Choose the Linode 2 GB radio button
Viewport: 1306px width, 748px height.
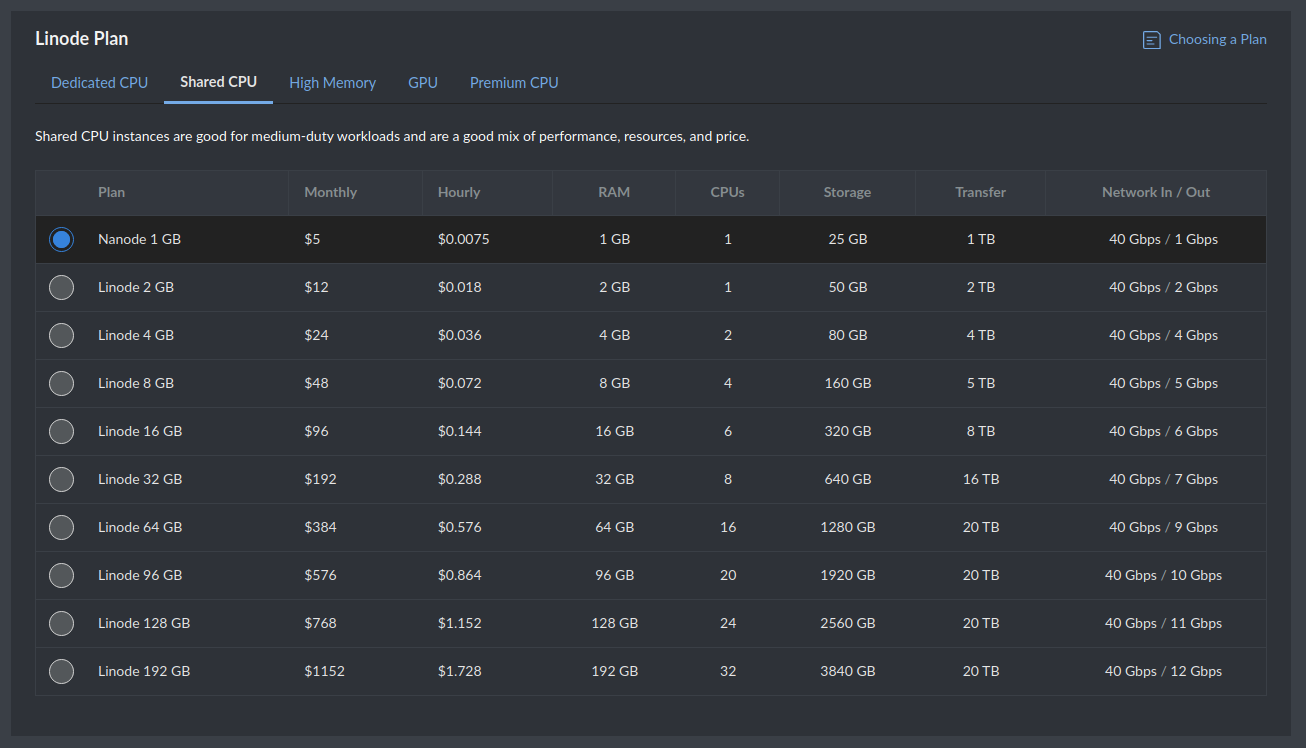click(x=61, y=288)
